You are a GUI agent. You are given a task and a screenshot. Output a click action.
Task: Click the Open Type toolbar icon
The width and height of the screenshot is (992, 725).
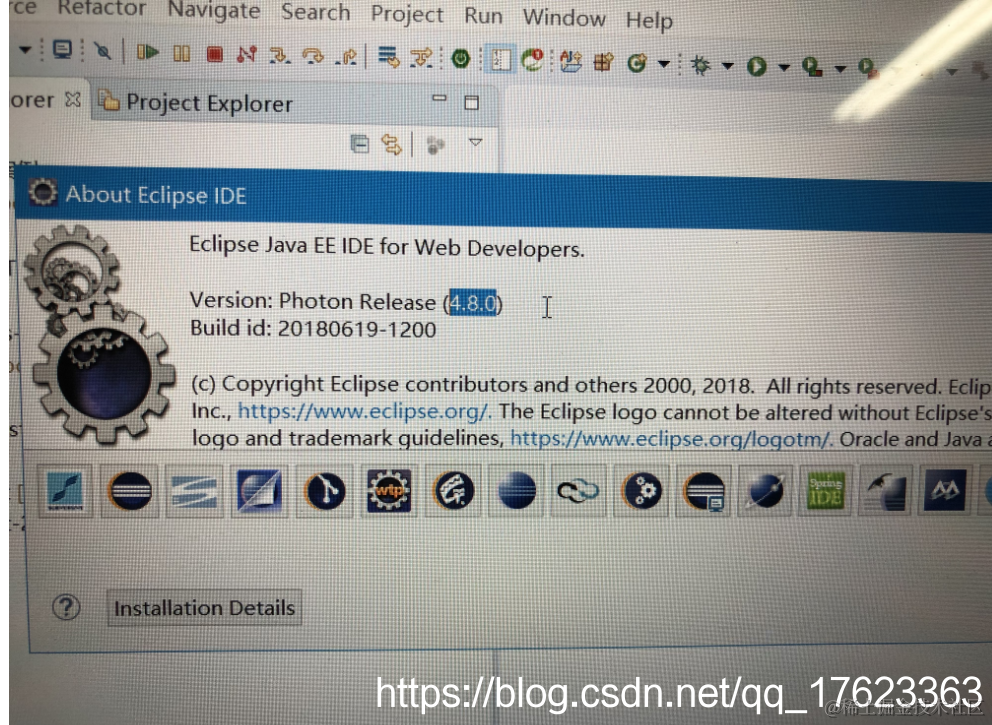571,61
